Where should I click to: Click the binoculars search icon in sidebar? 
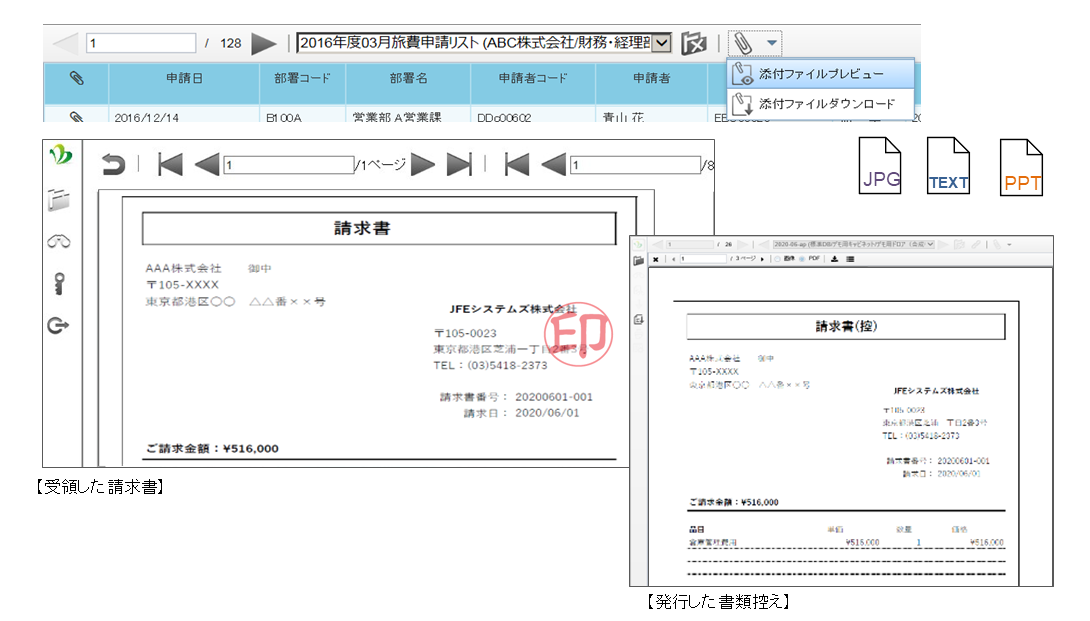[59, 242]
